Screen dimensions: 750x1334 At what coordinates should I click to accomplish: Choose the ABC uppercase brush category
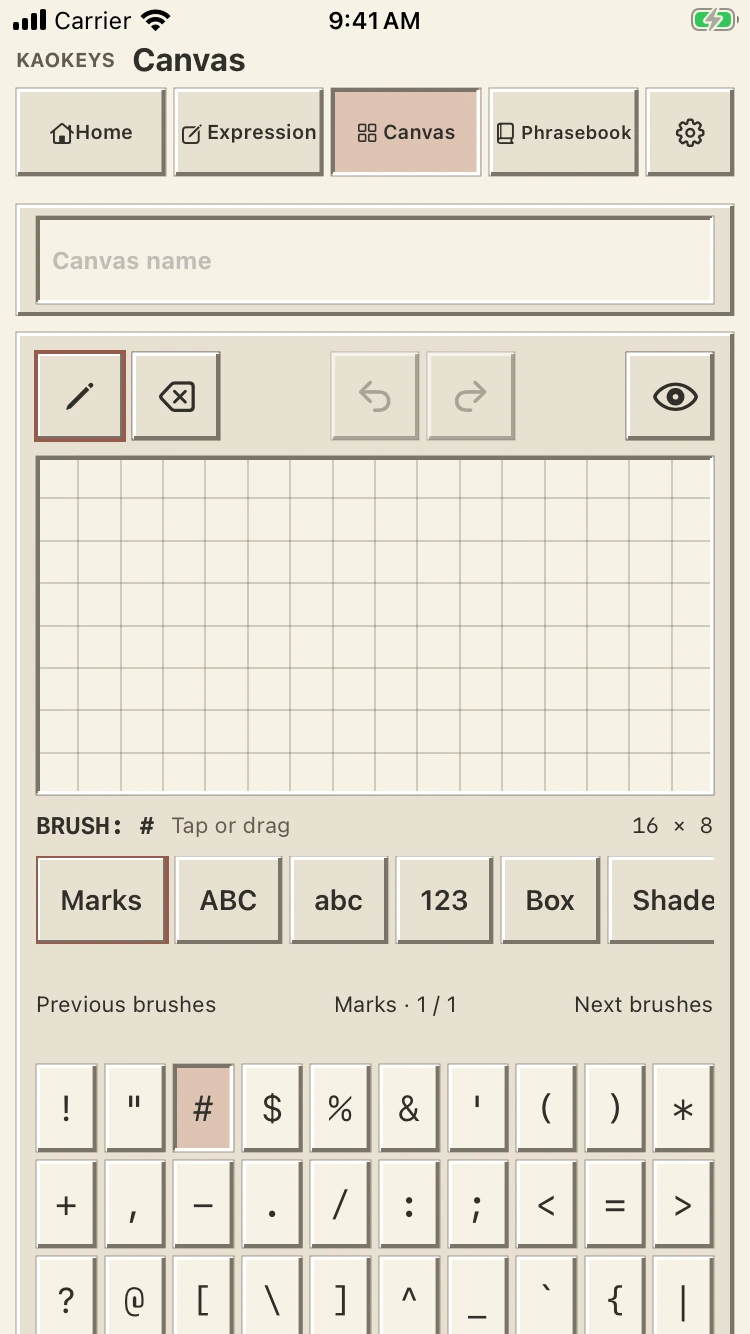tap(229, 900)
